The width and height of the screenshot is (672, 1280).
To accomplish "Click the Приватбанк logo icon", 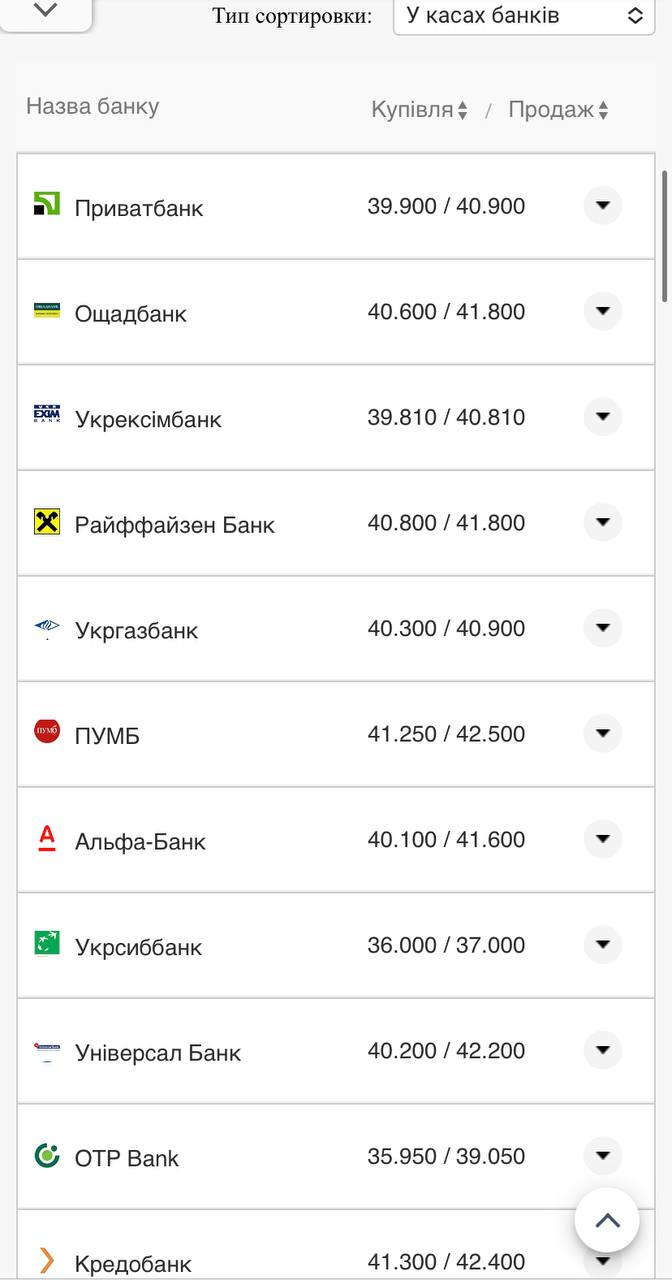I will point(47,204).
